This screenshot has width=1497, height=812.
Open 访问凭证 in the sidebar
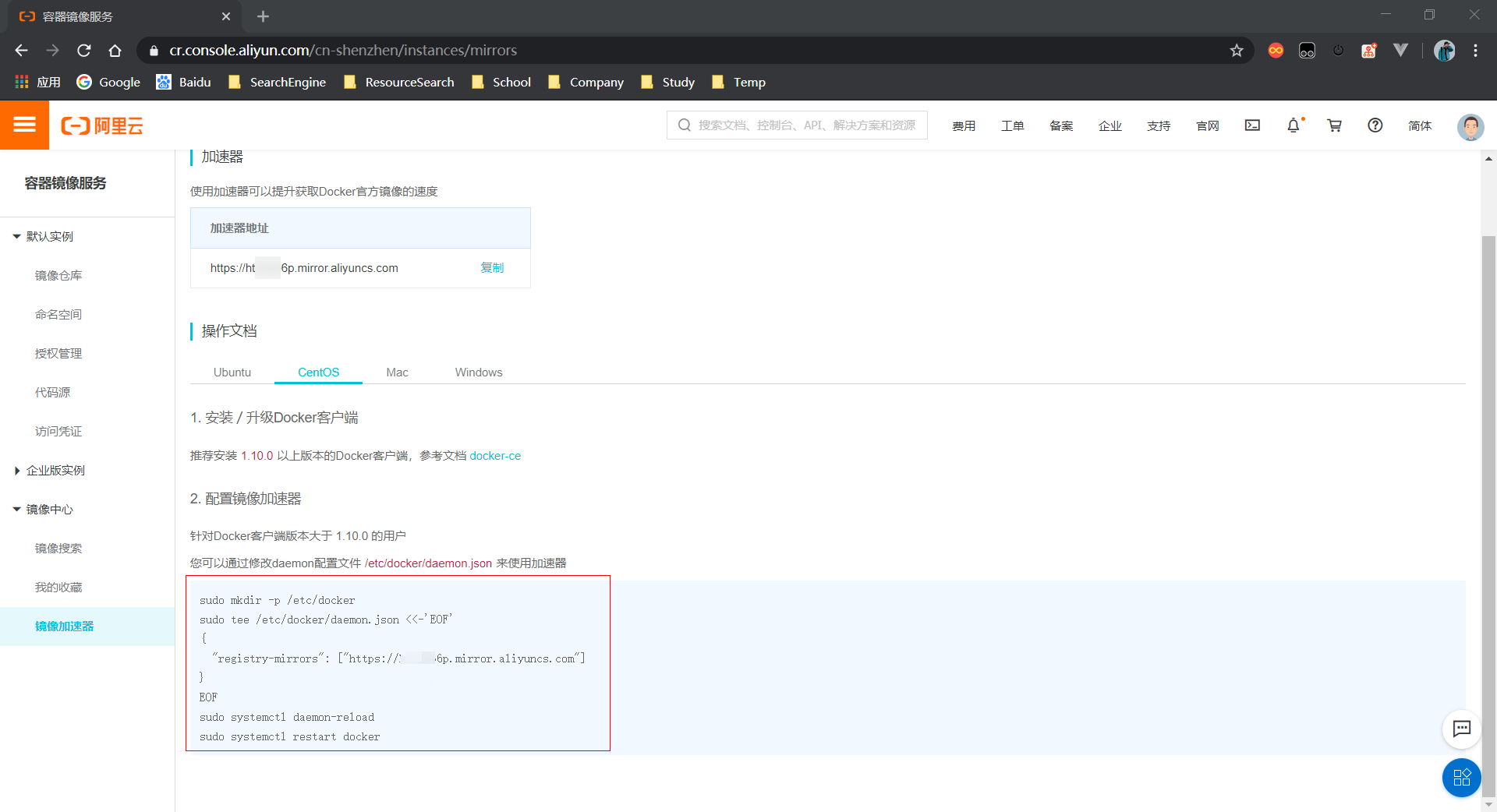click(x=58, y=431)
